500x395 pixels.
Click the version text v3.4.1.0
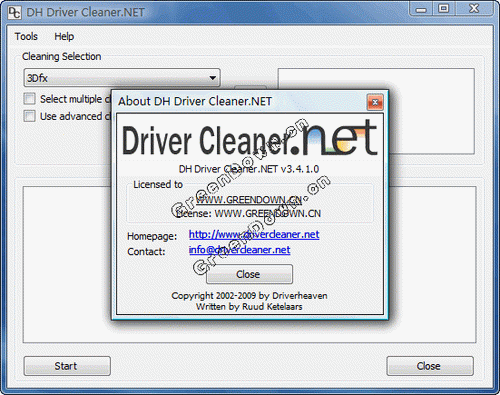(299, 169)
